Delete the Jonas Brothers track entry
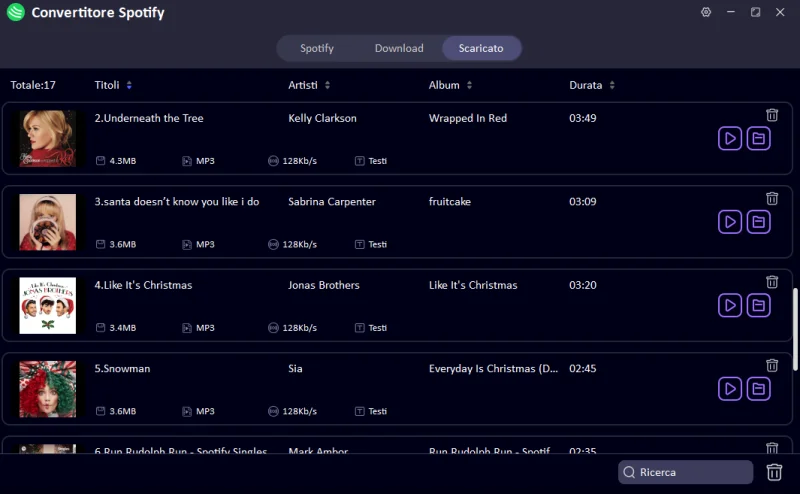 [772, 282]
